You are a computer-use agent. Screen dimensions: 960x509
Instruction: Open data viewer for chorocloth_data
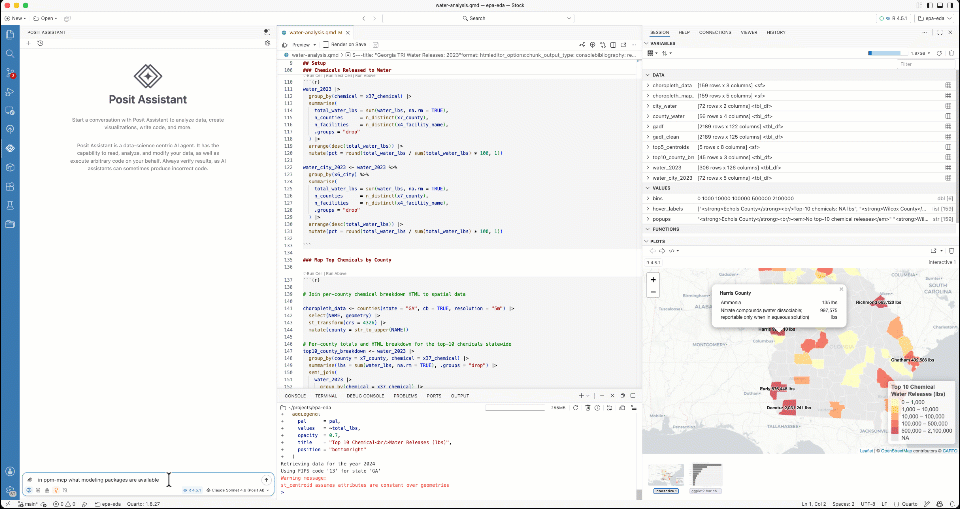pos(947,86)
